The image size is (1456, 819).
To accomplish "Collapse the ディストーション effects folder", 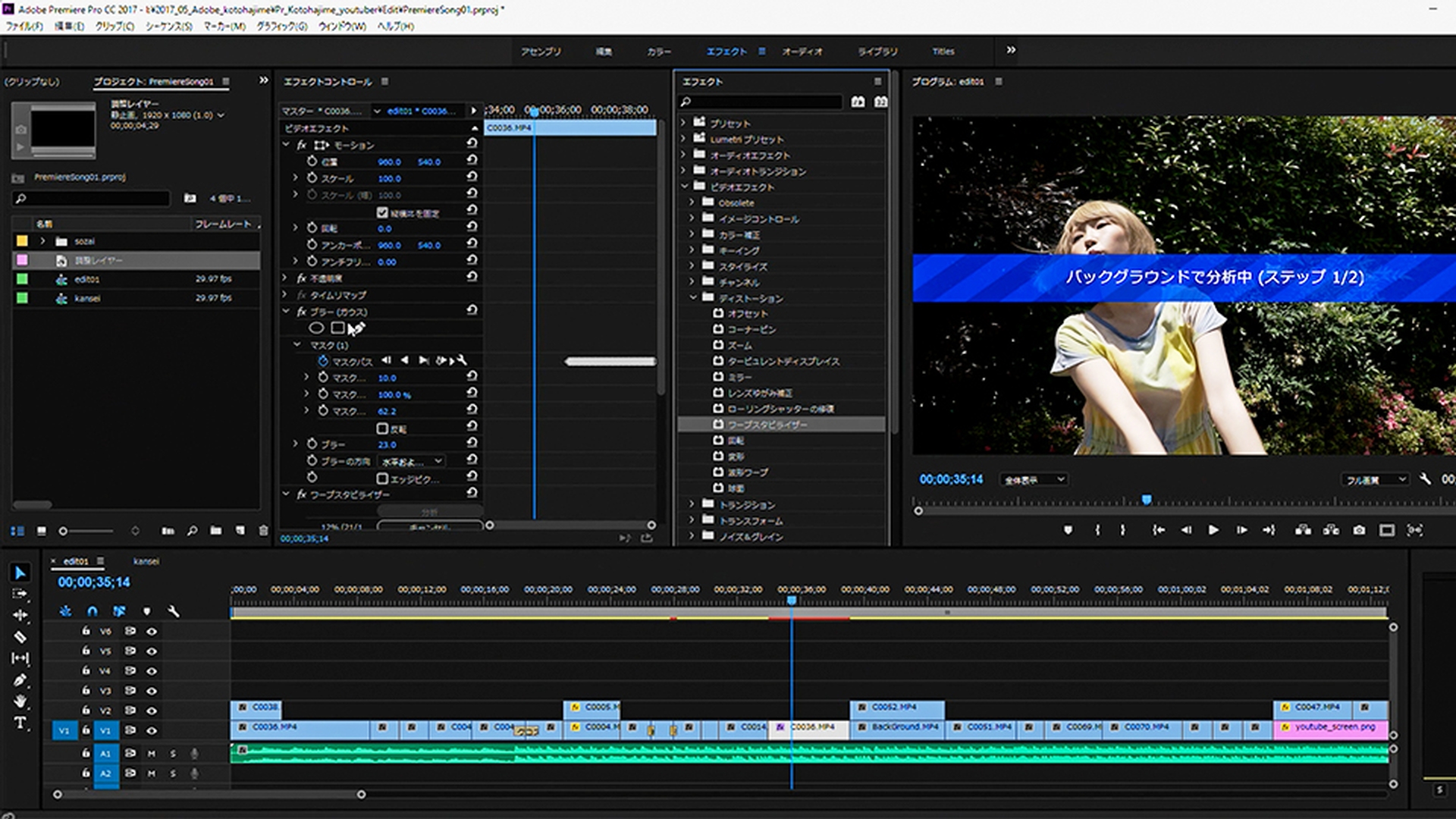I will (693, 298).
